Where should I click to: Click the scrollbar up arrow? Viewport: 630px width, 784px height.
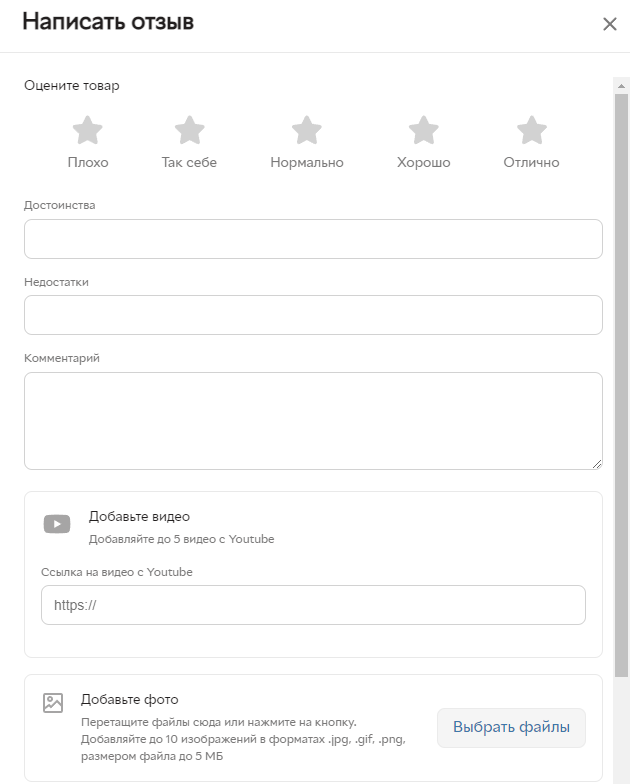coord(621,86)
